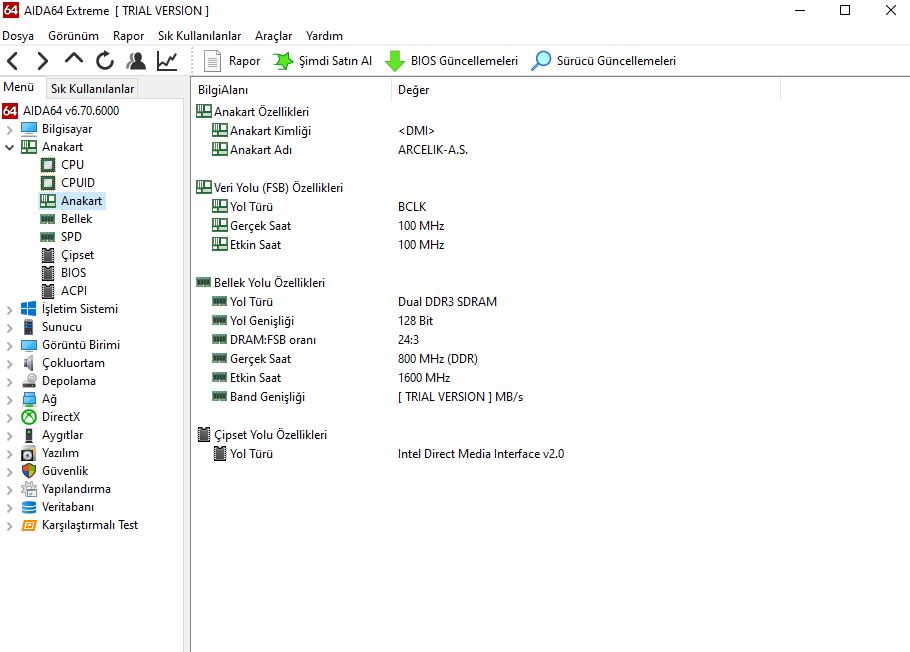Click the Dual DDR3 SDRAM value
This screenshot has height=652, width=910.
tap(447, 302)
